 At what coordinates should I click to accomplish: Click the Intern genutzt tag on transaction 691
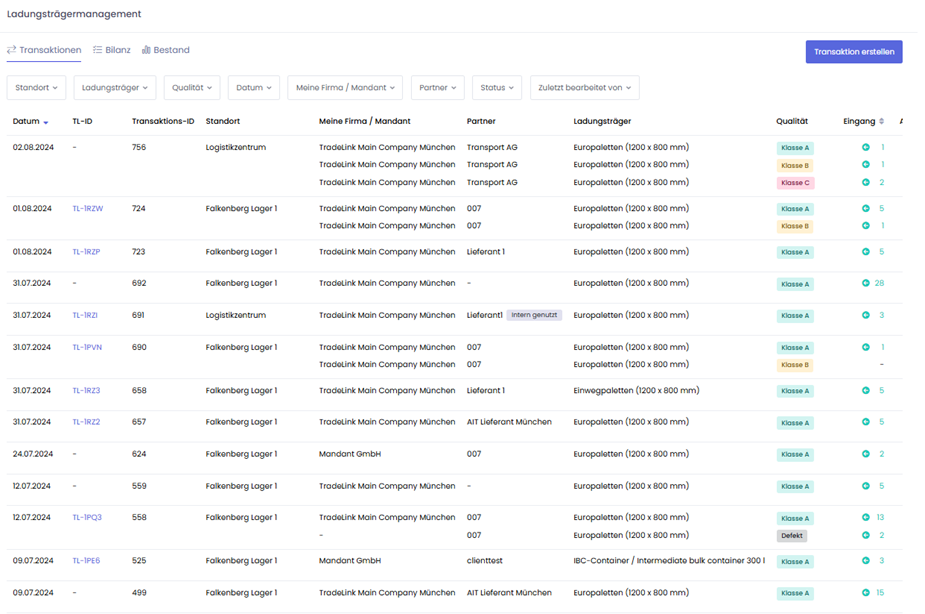pos(534,315)
